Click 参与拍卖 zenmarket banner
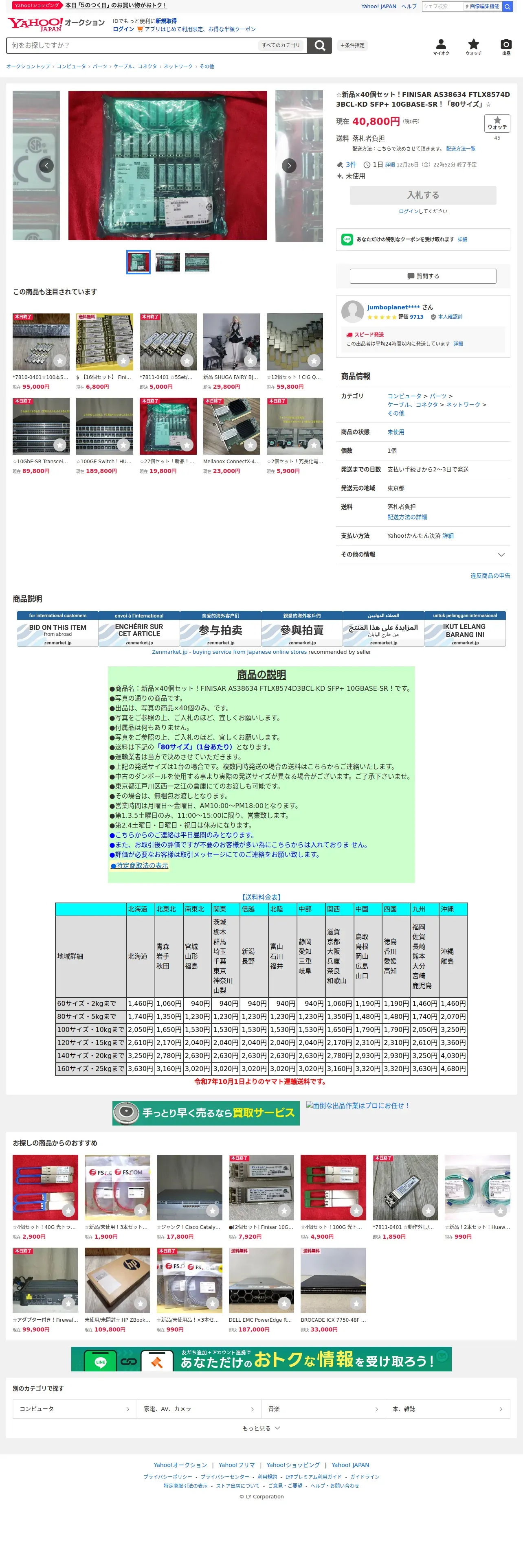Screen dimensions: 523x1568 pyautogui.click(x=220, y=629)
